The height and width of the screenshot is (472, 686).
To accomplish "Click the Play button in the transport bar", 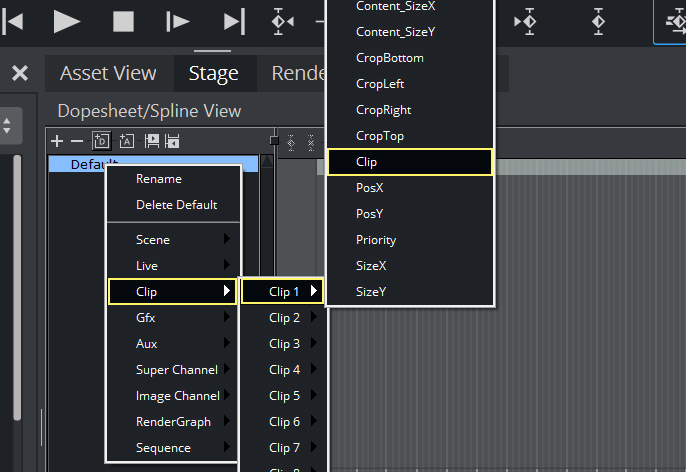I will point(67,20).
